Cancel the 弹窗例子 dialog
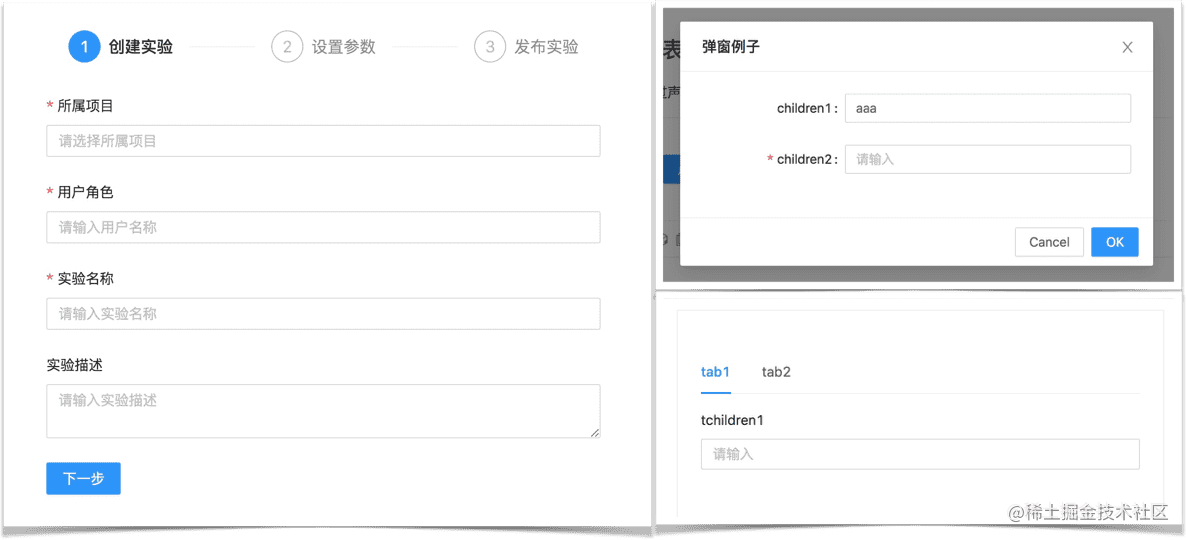 [x=1049, y=242]
